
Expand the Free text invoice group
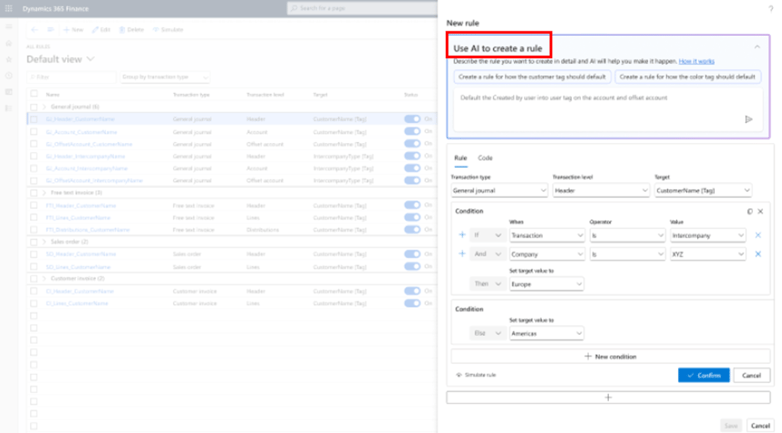point(44,193)
